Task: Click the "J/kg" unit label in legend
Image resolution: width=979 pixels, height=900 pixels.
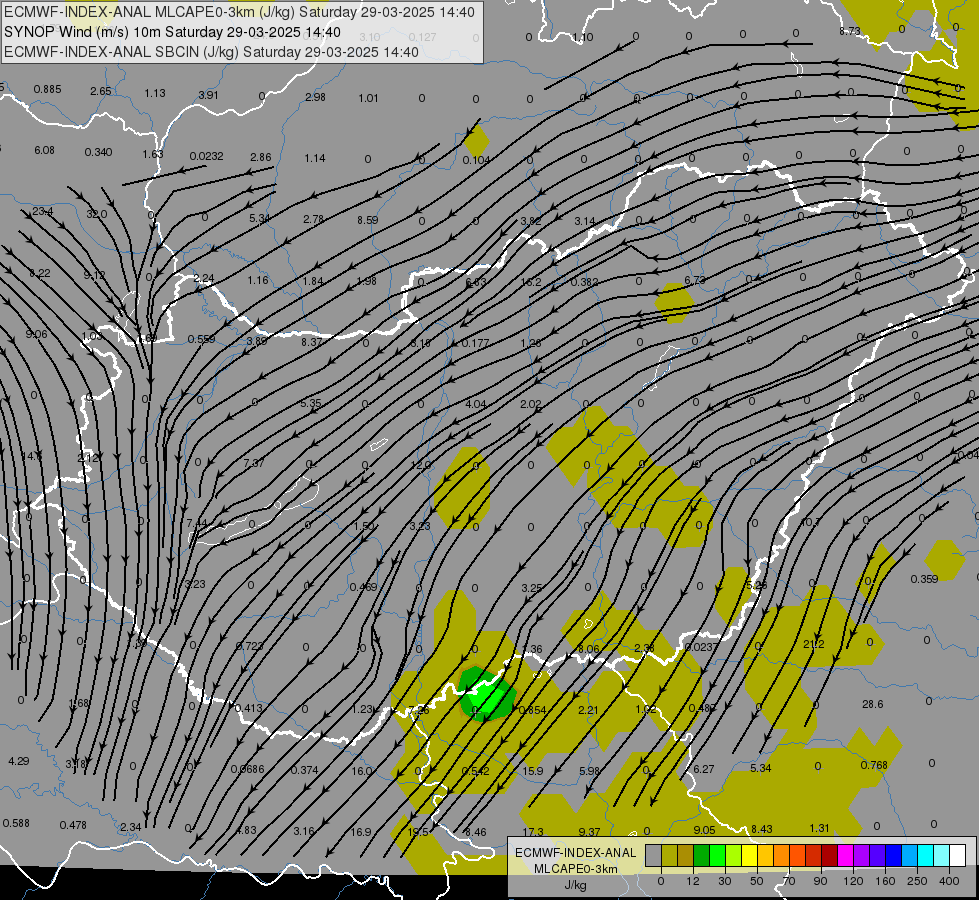Action: (575, 885)
